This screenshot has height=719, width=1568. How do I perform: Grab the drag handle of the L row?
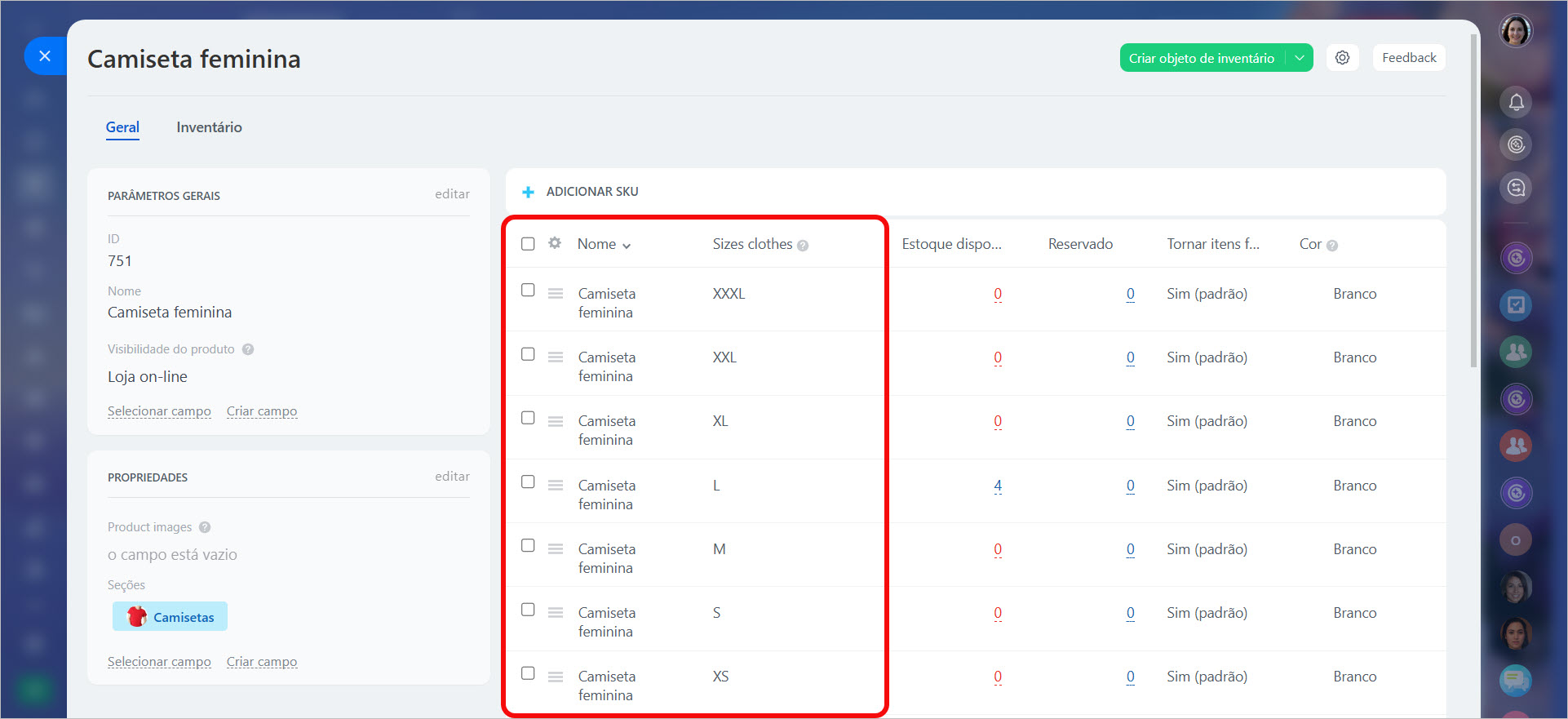556,485
